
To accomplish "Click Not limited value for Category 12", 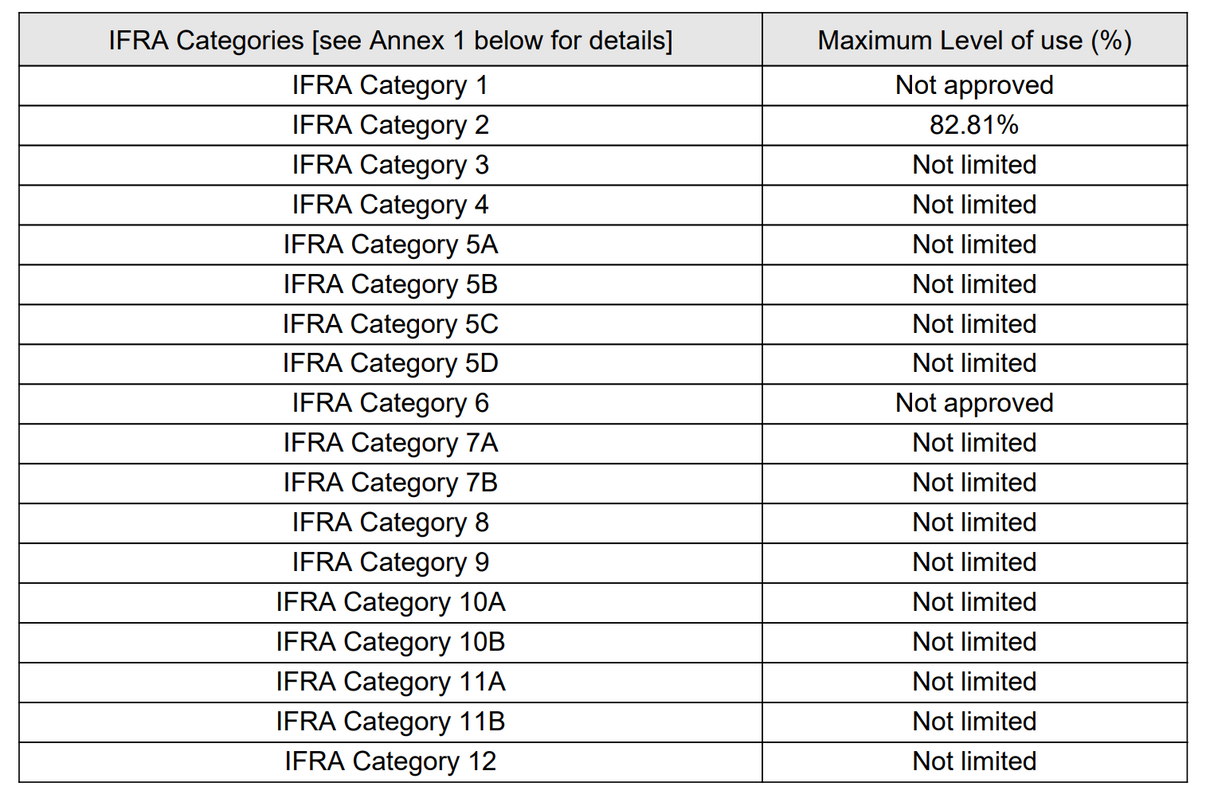I will click(974, 761).
